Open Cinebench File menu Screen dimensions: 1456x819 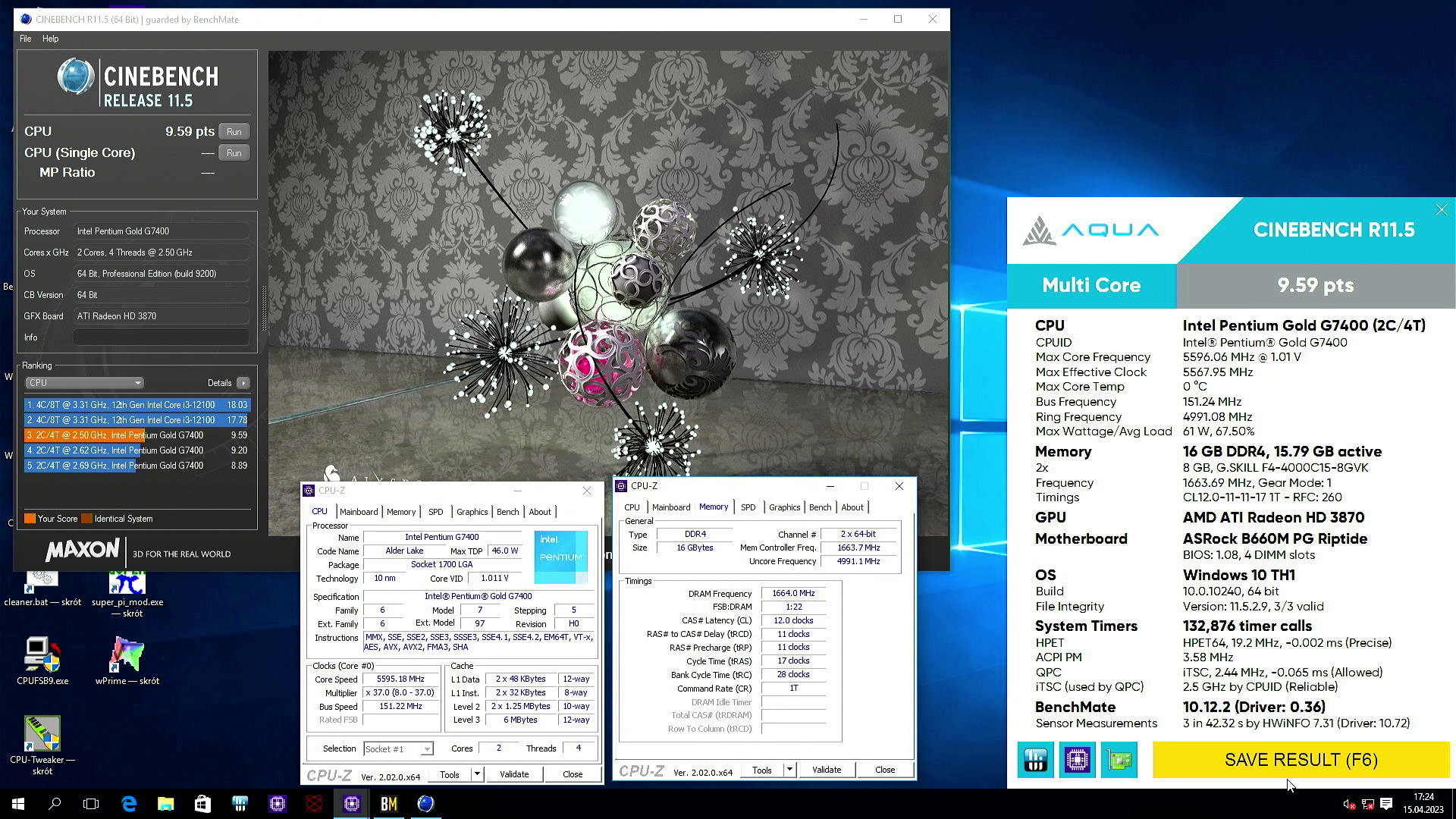pos(25,39)
